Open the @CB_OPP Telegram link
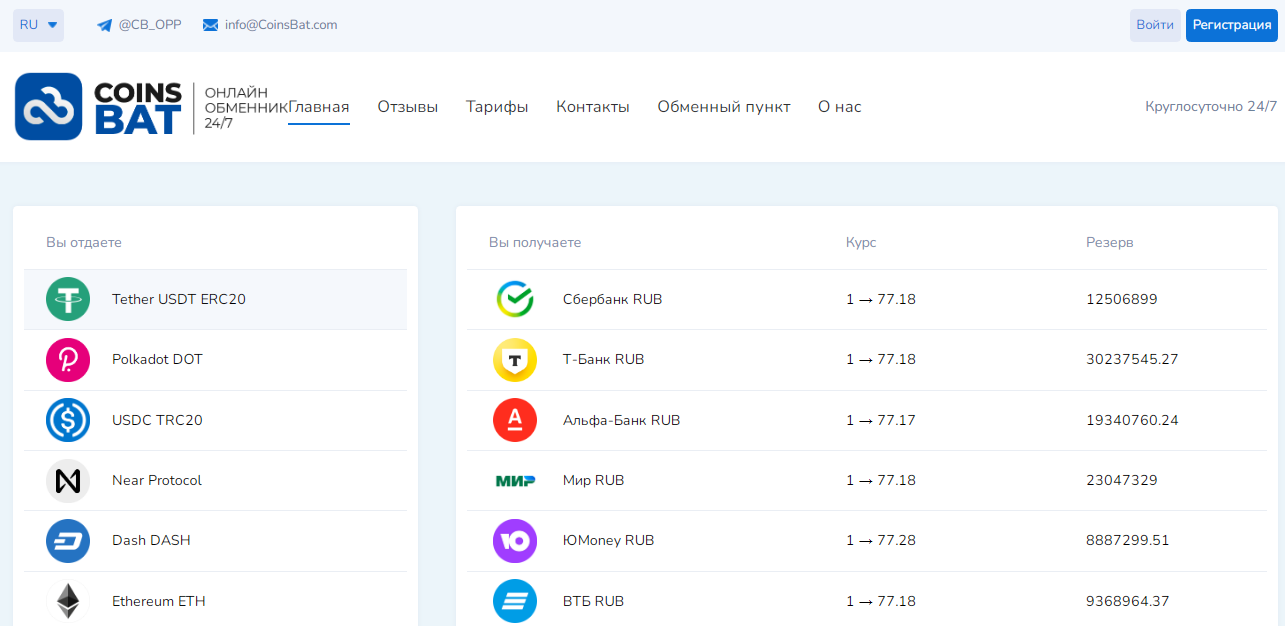Image resolution: width=1285 pixels, height=626 pixels. tap(138, 25)
